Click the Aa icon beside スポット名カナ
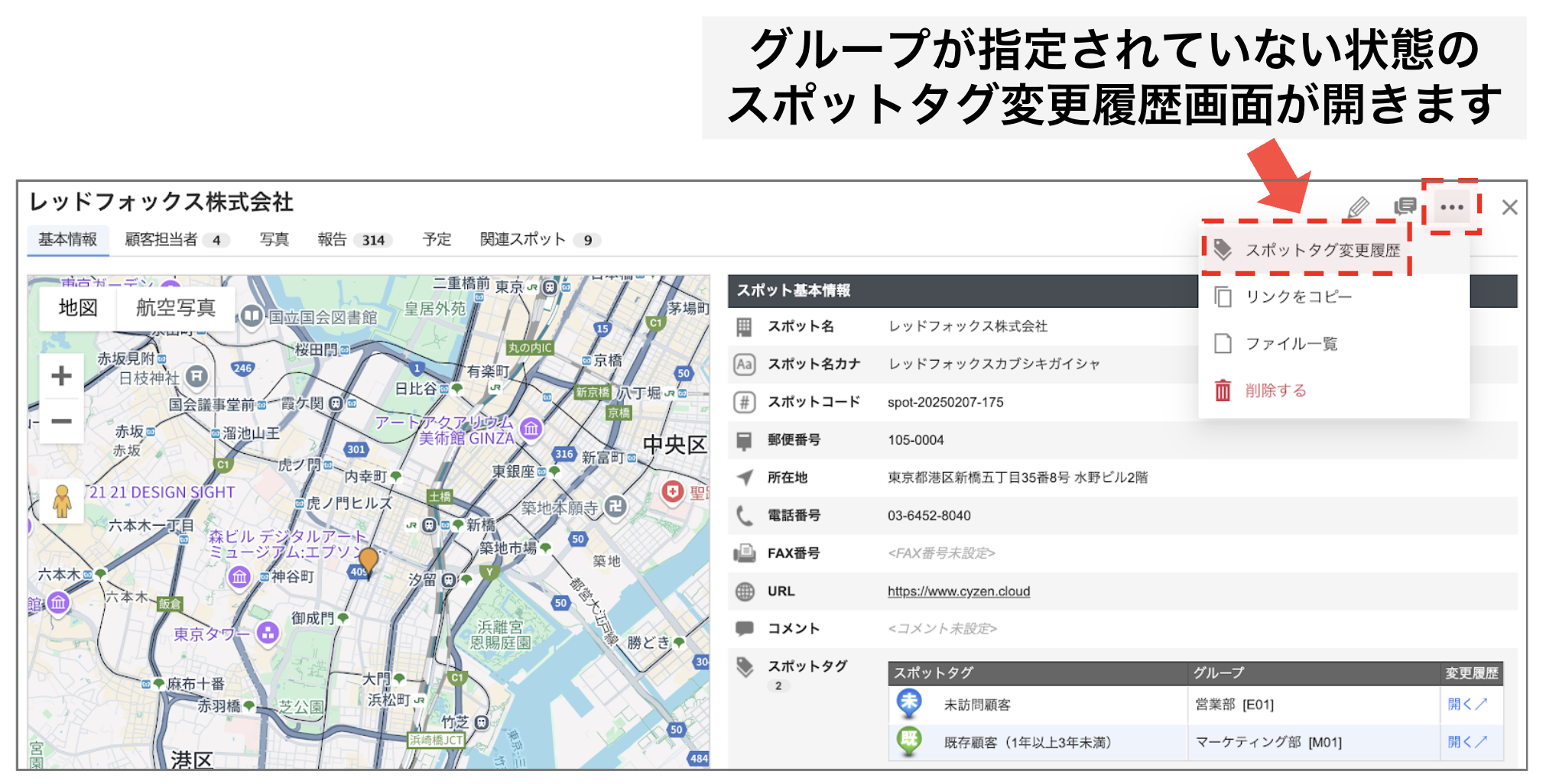 [x=744, y=364]
